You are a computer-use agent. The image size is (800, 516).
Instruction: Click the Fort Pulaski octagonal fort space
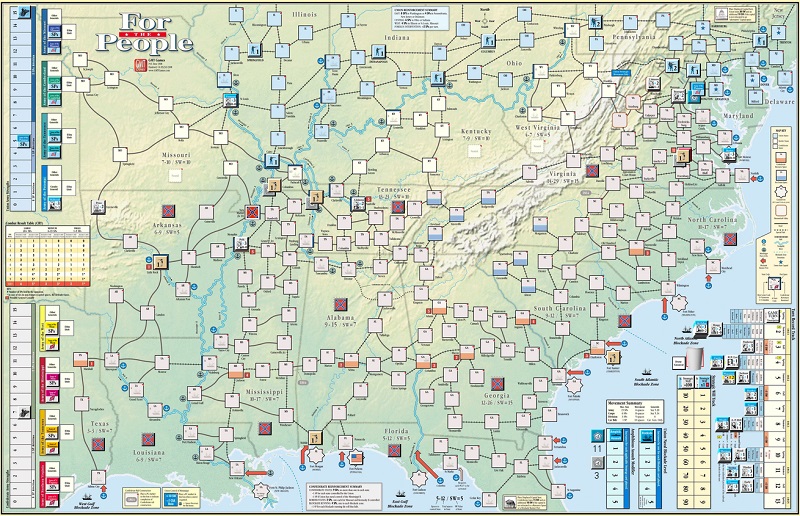[575, 385]
